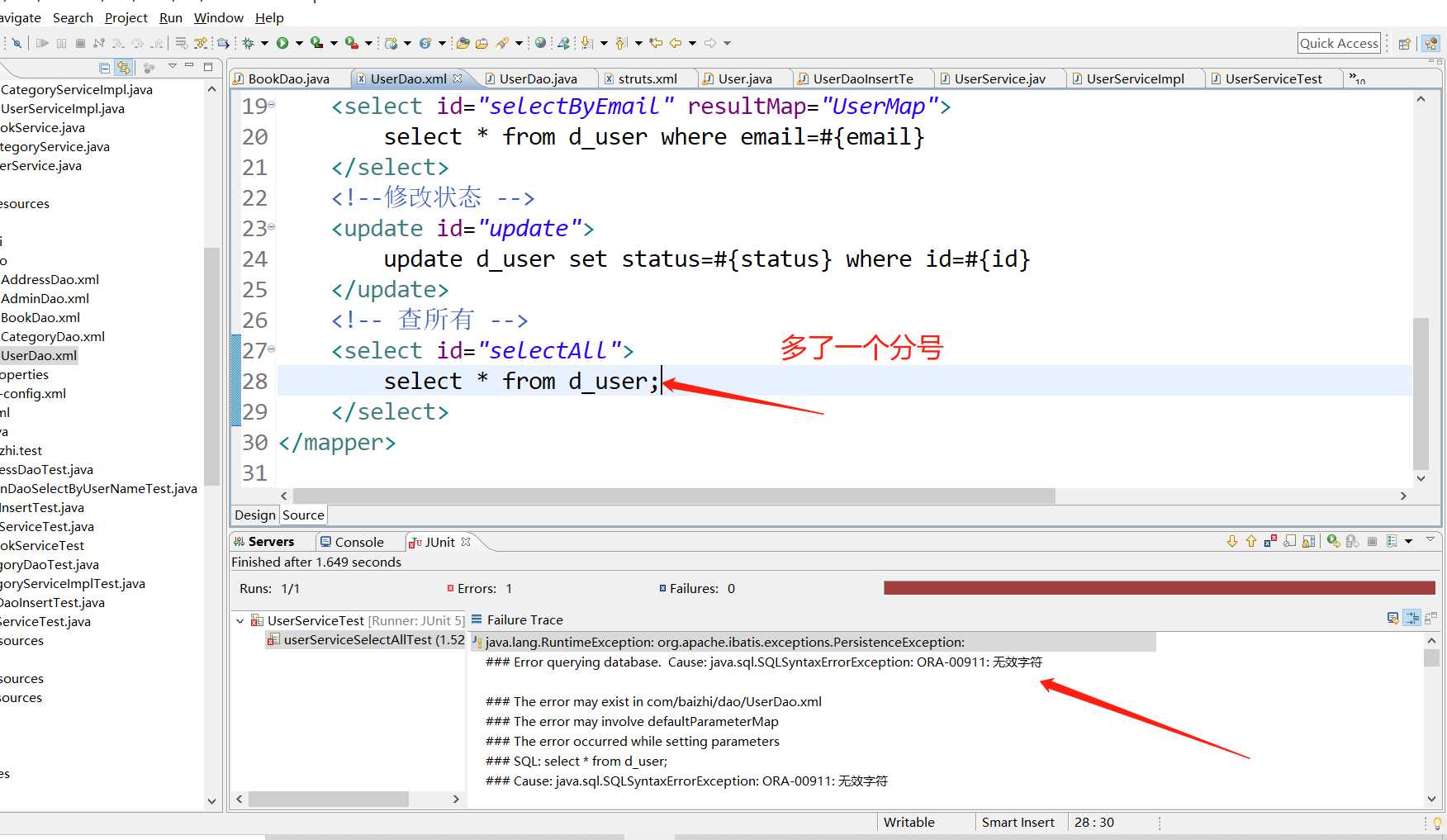Open Run button dropdown arrow
This screenshot has height=840, width=1447.
pyautogui.click(x=299, y=43)
